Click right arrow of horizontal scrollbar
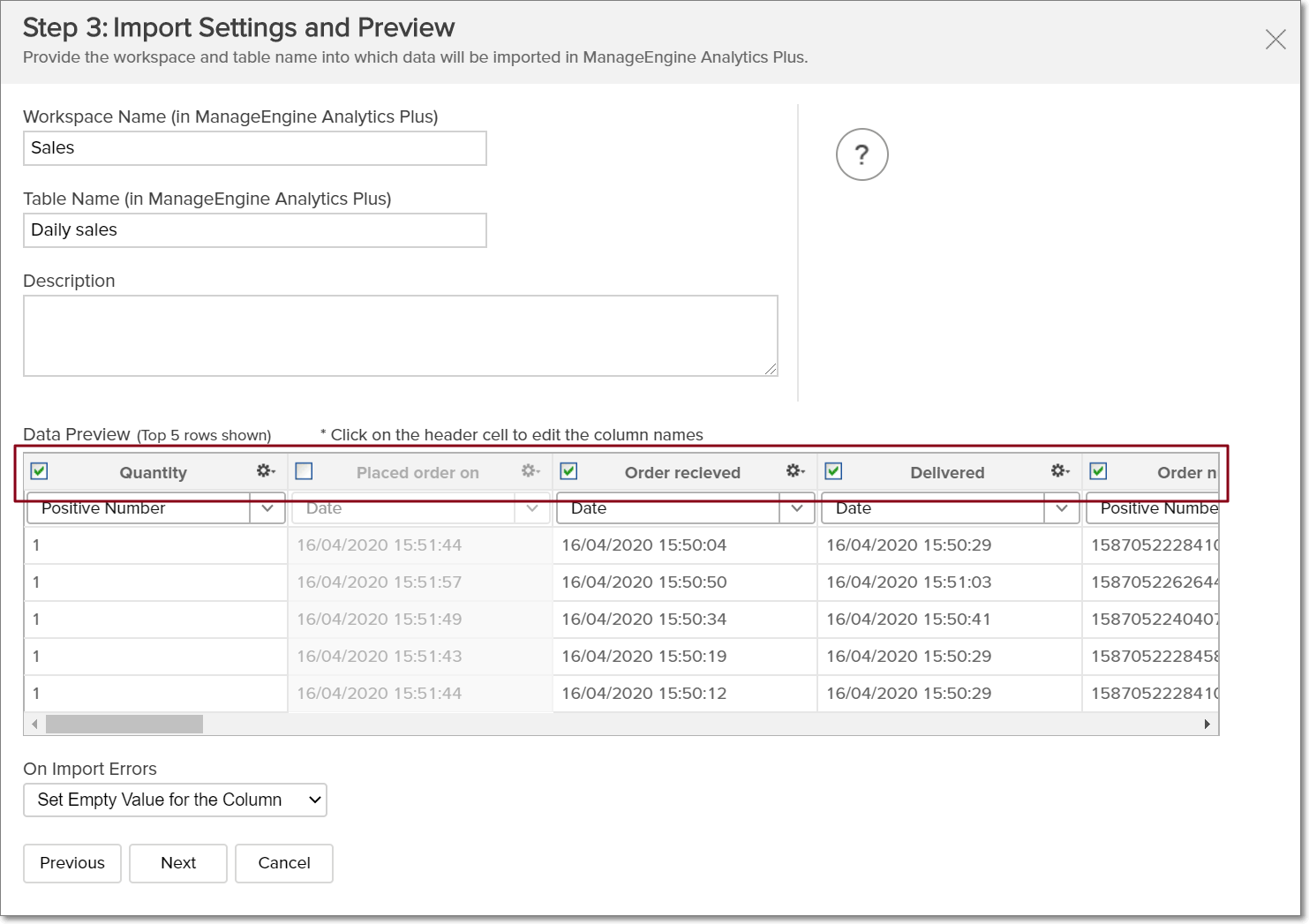The width and height of the screenshot is (1309, 924). (1207, 725)
